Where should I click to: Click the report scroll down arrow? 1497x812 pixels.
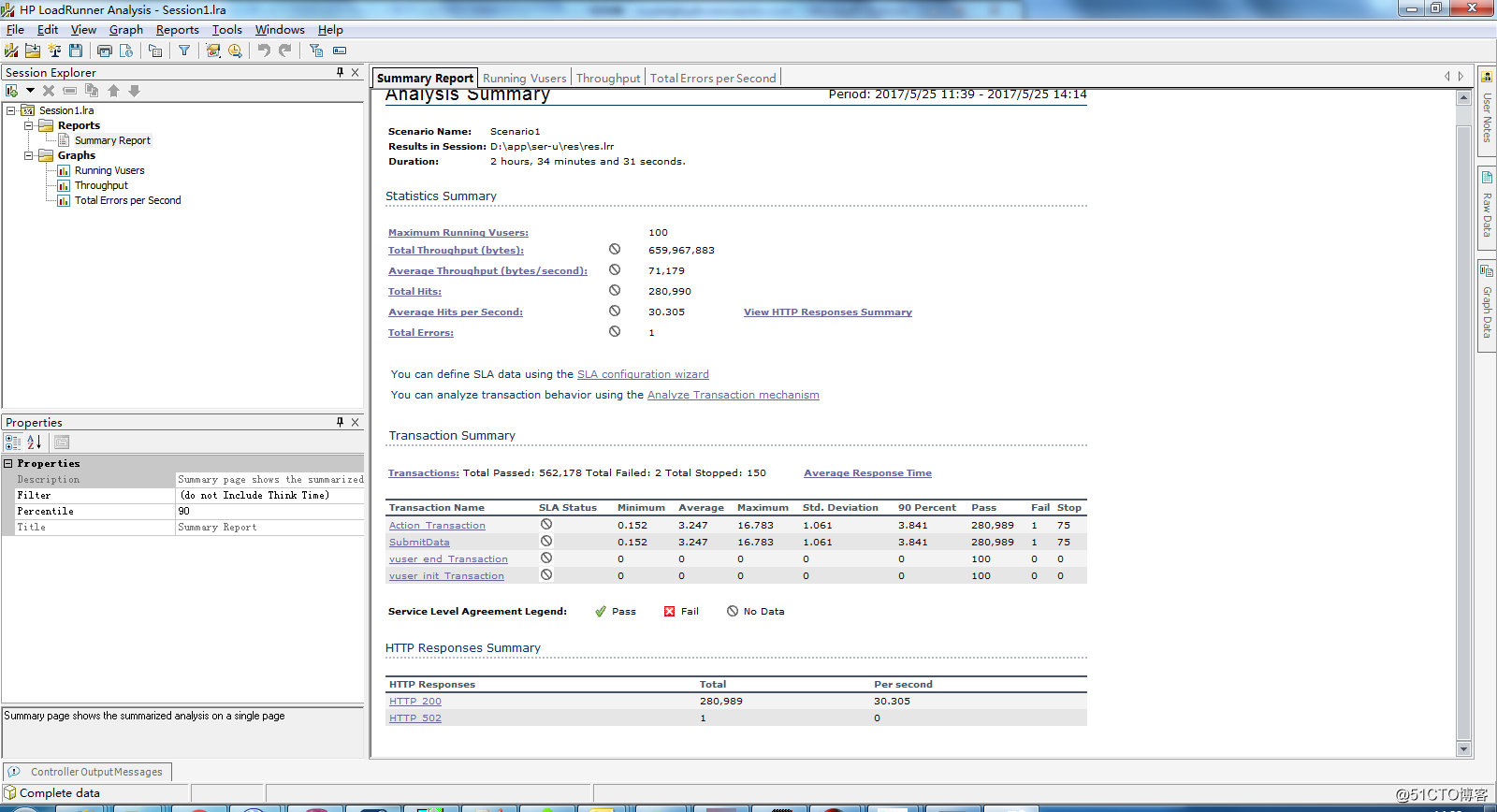point(1464,748)
